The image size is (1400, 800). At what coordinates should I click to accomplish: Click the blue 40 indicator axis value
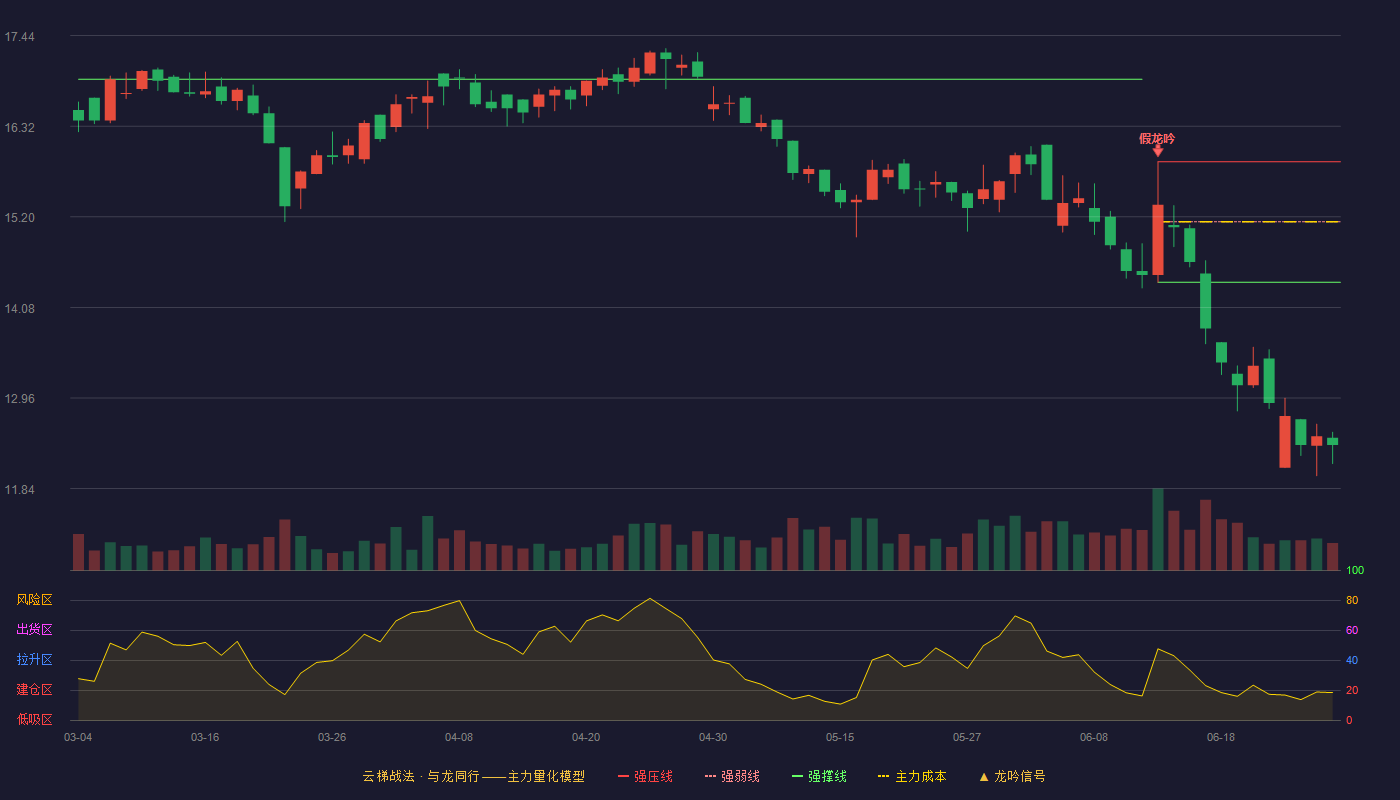click(1352, 660)
